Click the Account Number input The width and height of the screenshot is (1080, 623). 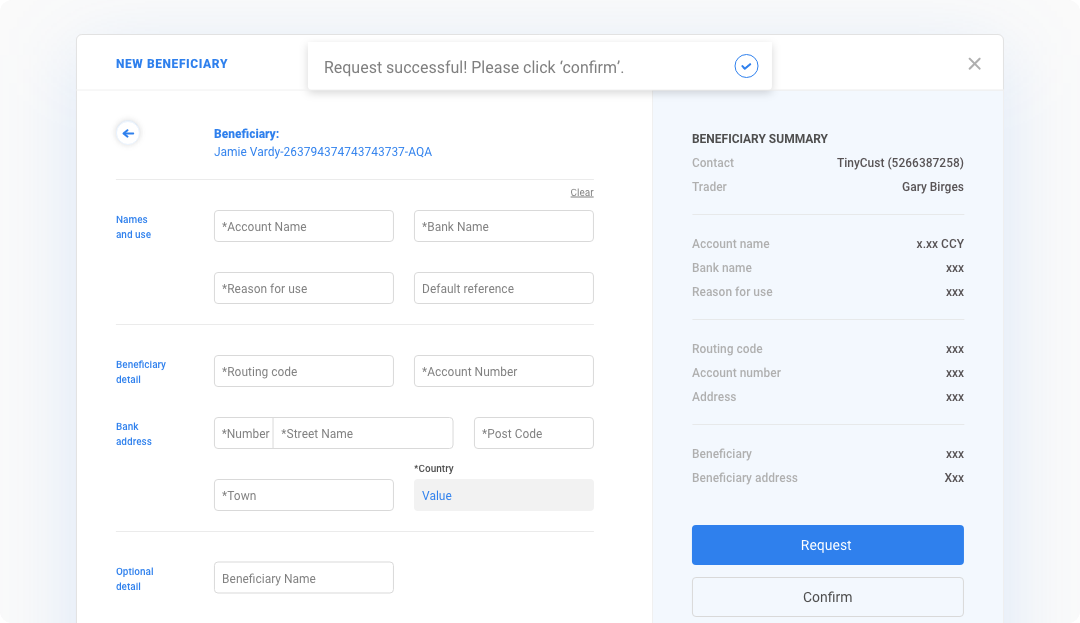503,371
